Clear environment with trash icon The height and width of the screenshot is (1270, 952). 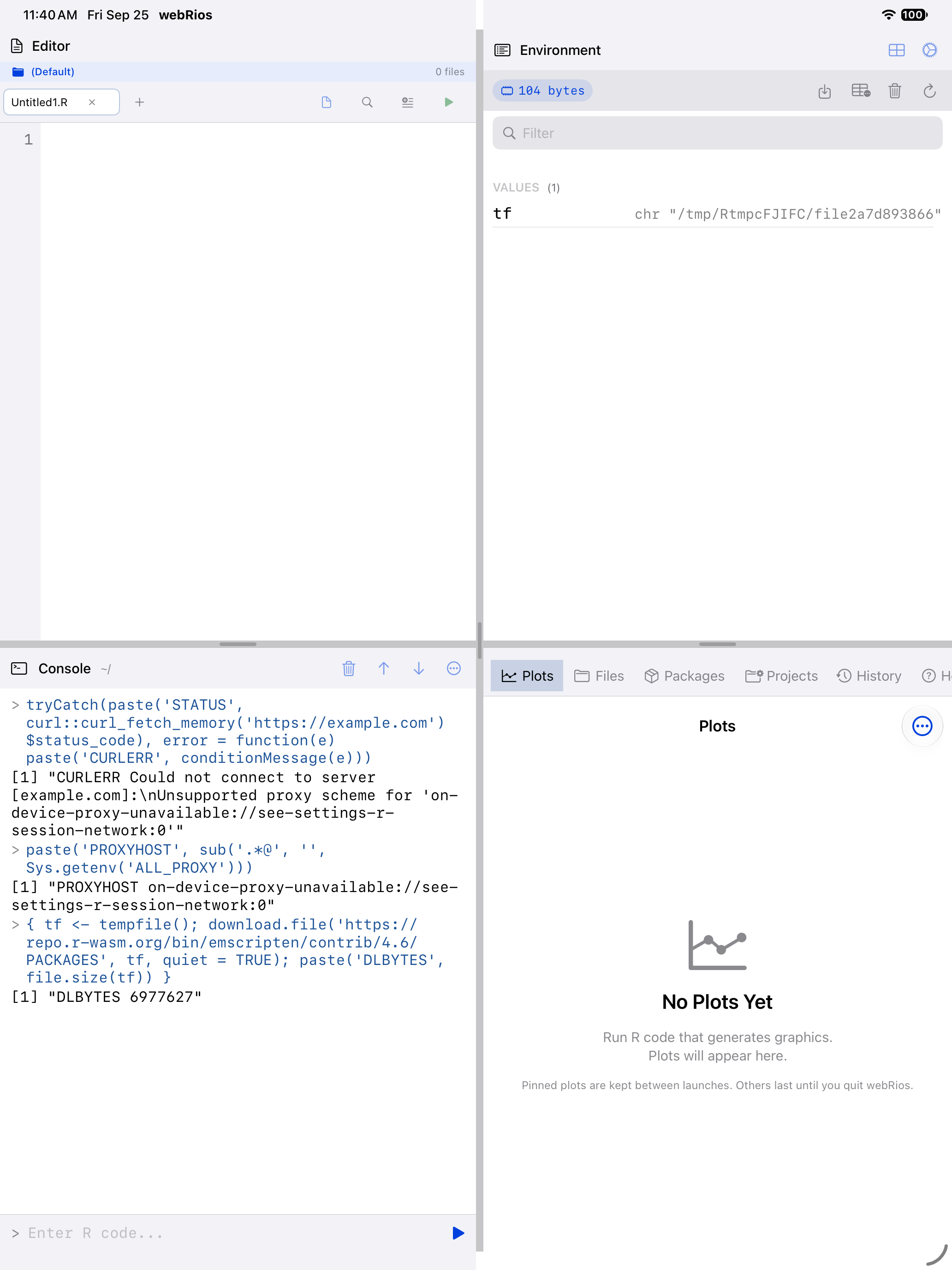pos(895,91)
